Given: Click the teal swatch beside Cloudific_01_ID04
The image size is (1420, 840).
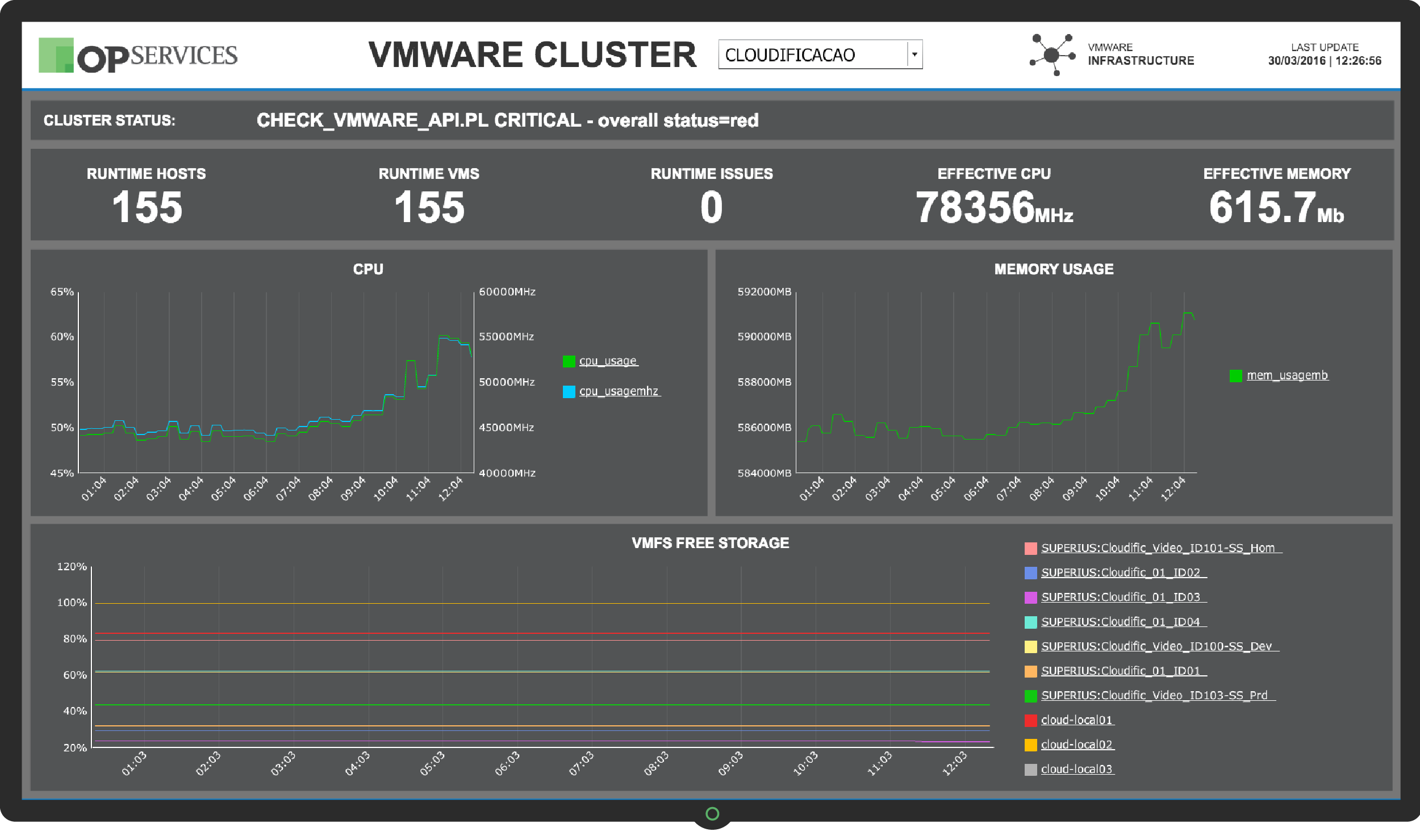Looking at the screenshot, I should [1030, 622].
